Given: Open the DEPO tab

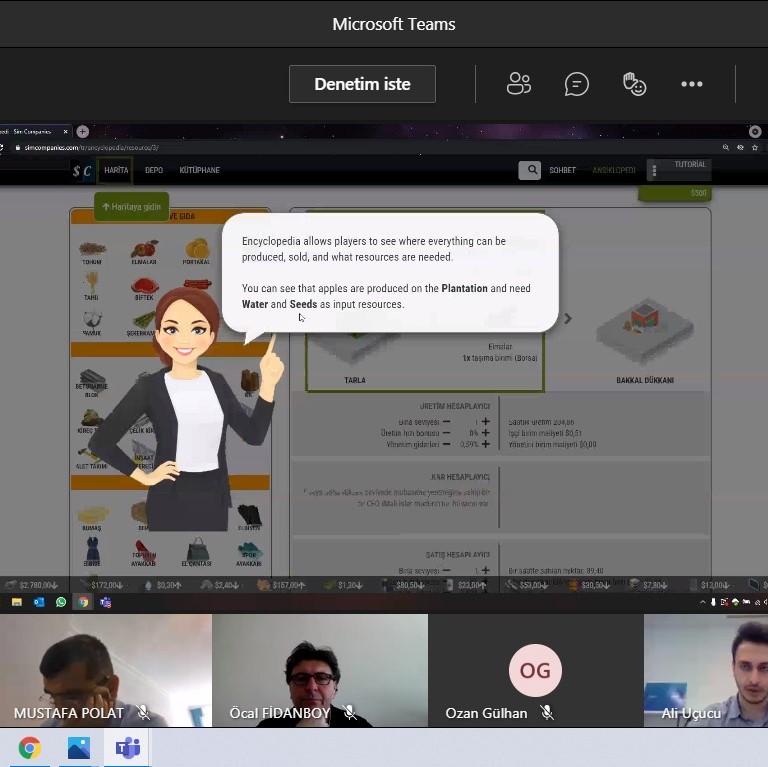Looking at the screenshot, I should [x=154, y=170].
